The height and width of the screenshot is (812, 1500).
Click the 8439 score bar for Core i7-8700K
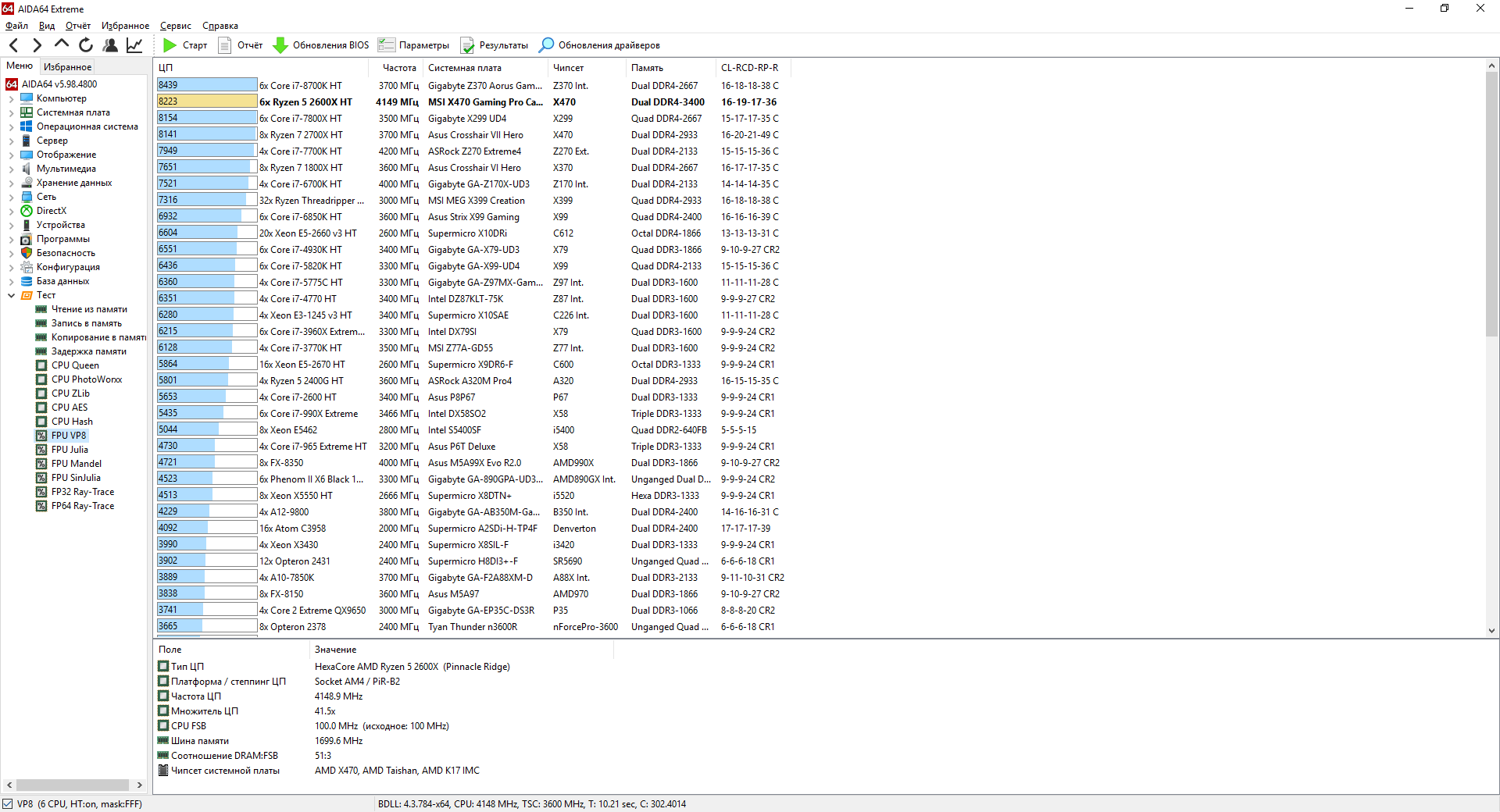pyautogui.click(x=207, y=85)
